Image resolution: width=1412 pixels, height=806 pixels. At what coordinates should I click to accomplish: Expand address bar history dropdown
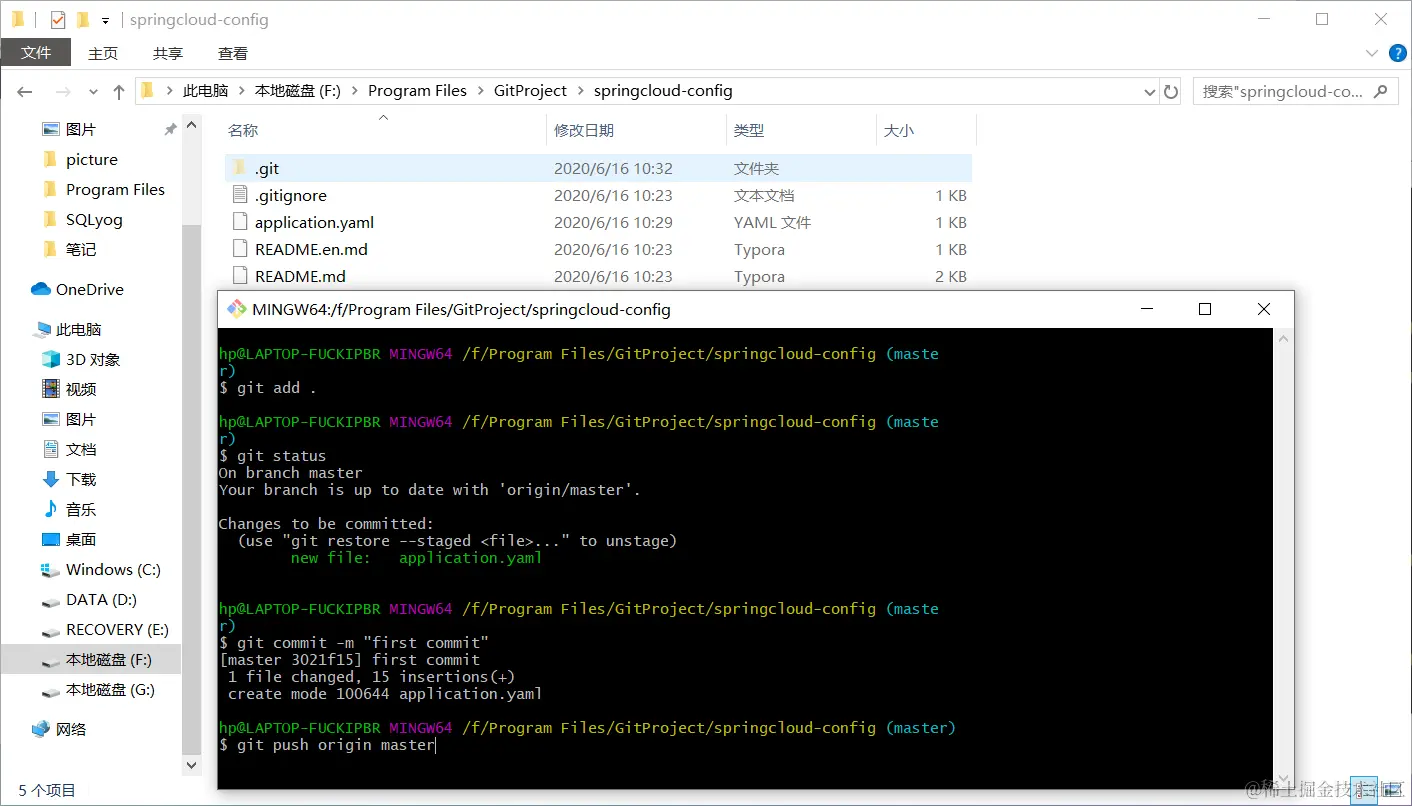coord(1149,91)
